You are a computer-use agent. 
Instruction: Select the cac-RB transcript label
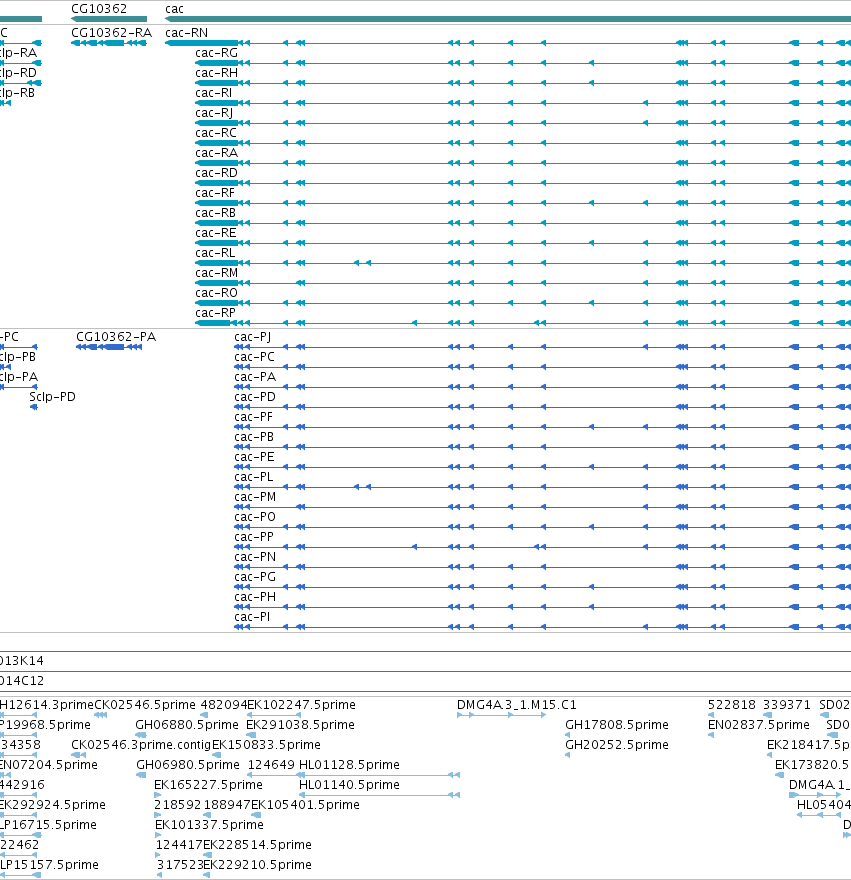tap(216, 213)
